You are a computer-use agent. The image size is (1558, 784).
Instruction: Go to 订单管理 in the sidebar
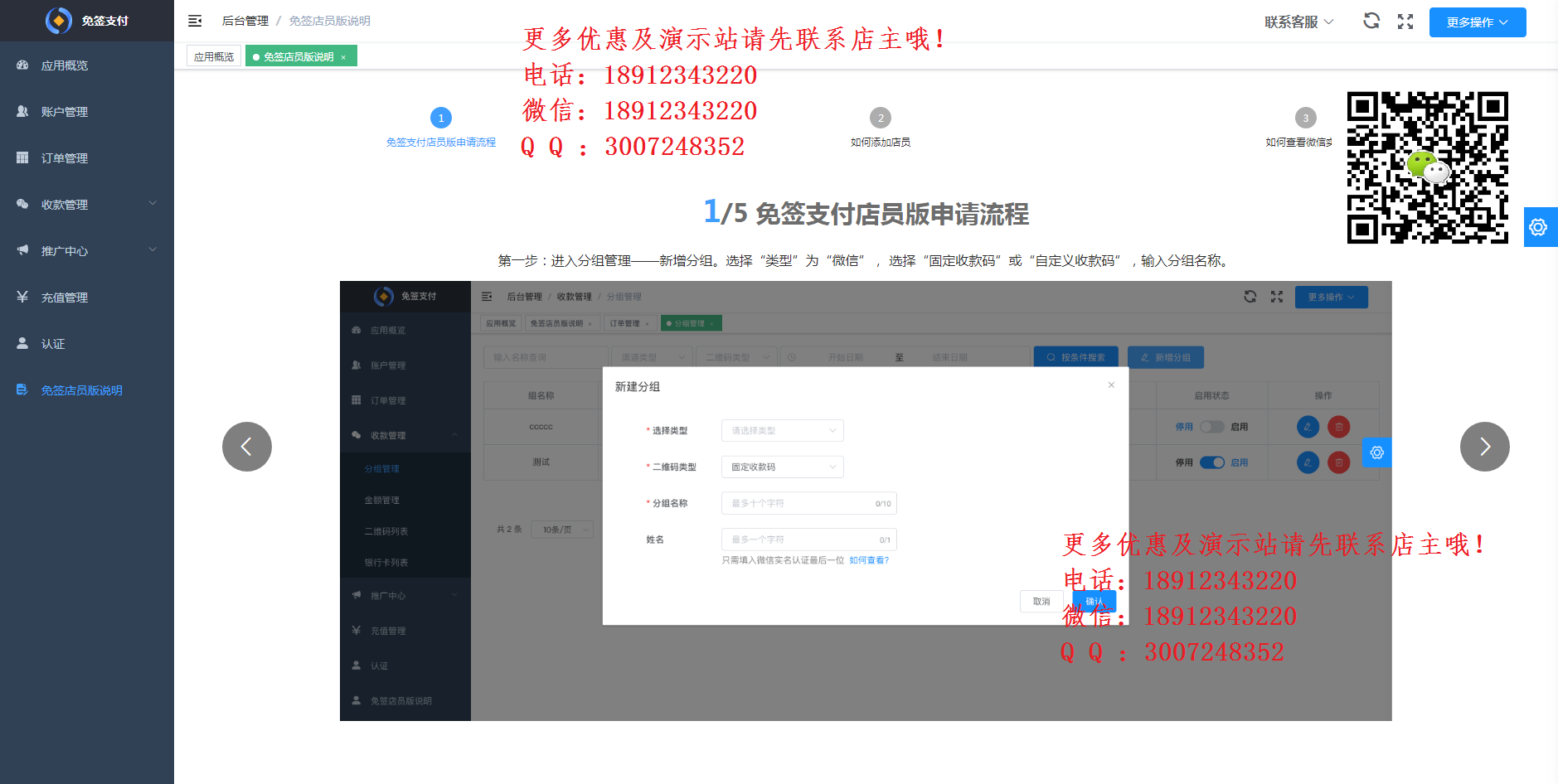(x=87, y=158)
